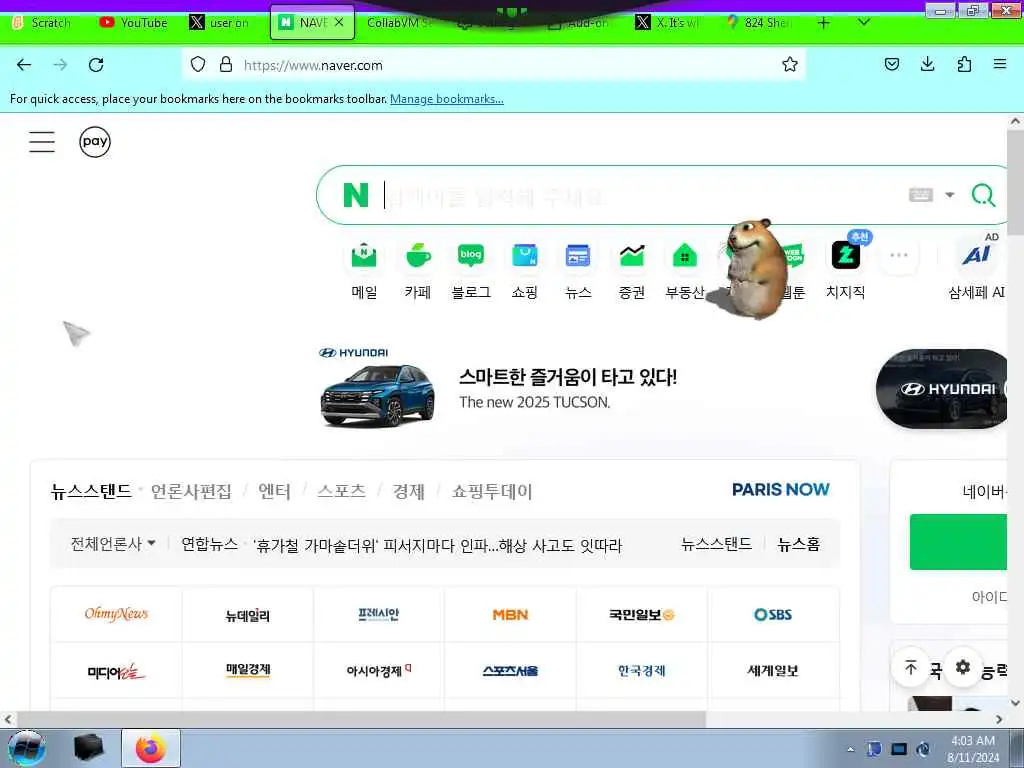The image size is (1024, 768).
Task: Open Firefox application hamburger menu
Action: [x=1000, y=64]
